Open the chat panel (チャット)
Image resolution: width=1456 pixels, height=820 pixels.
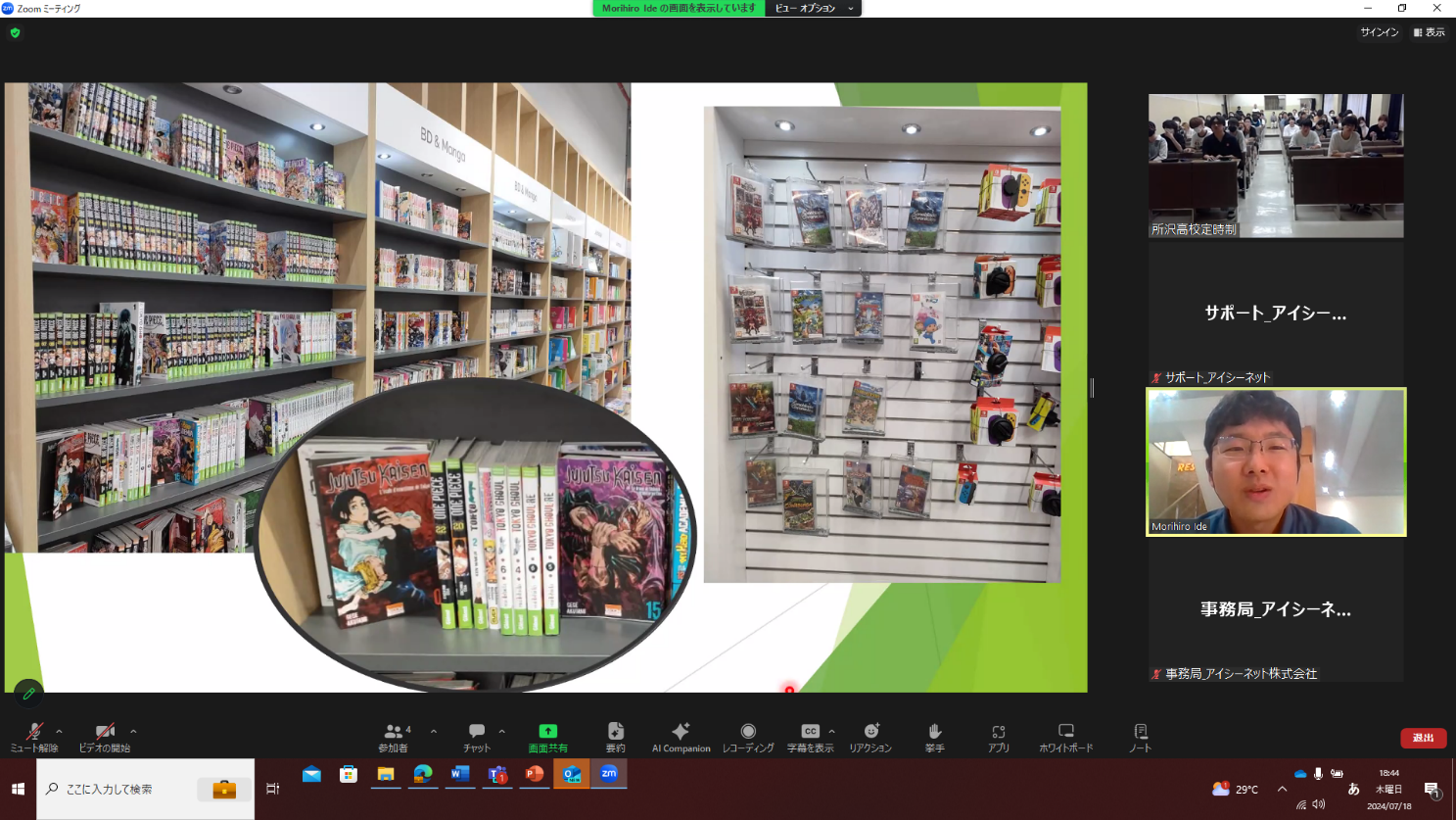point(477,738)
